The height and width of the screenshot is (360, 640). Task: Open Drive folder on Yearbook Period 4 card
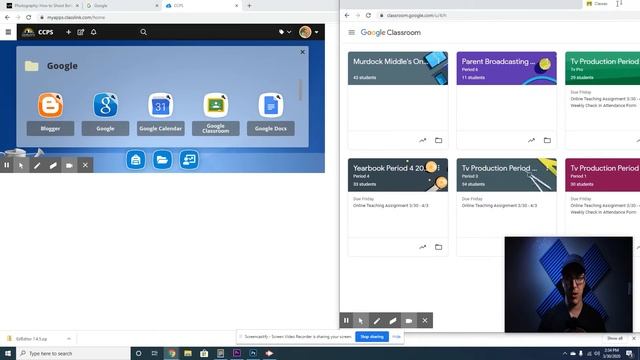[x=438, y=247]
